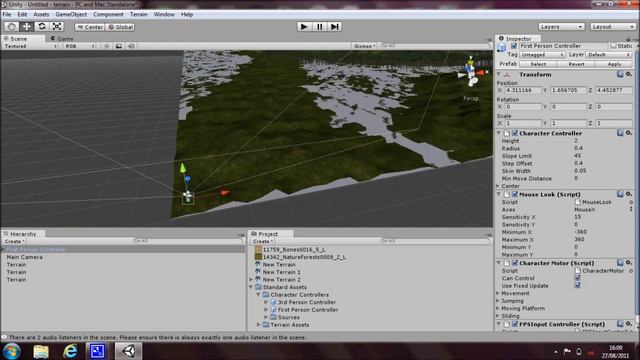Click prefab Revert button

point(576,64)
